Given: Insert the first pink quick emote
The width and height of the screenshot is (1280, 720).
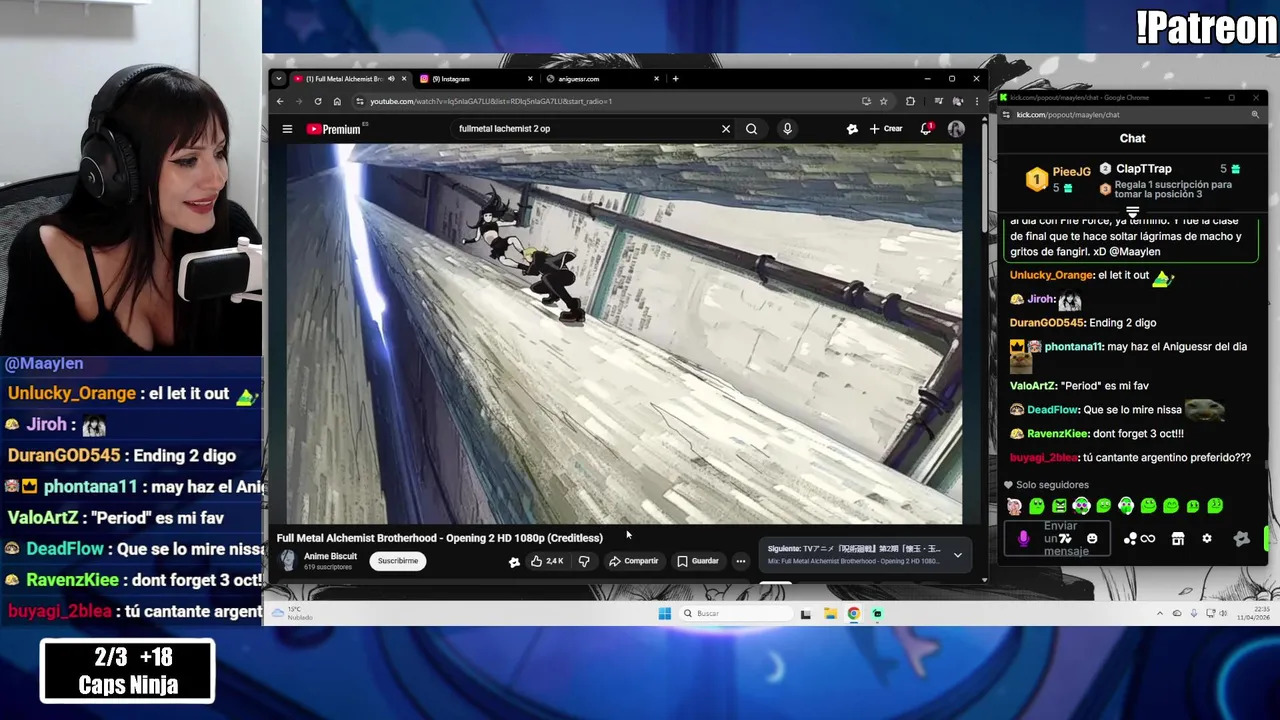Looking at the screenshot, I should coord(1014,506).
